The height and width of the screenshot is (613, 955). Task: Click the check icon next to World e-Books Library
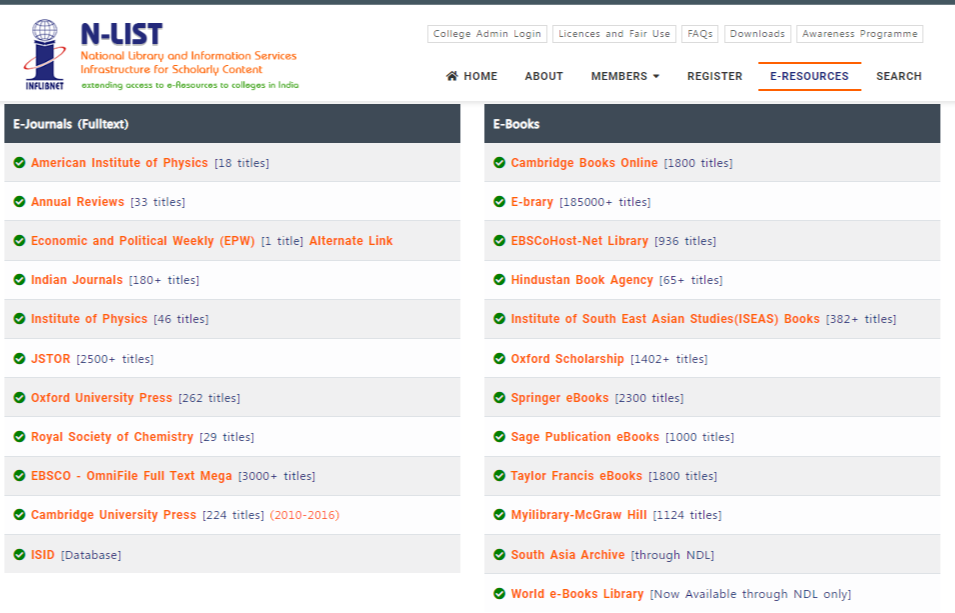pos(499,594)
